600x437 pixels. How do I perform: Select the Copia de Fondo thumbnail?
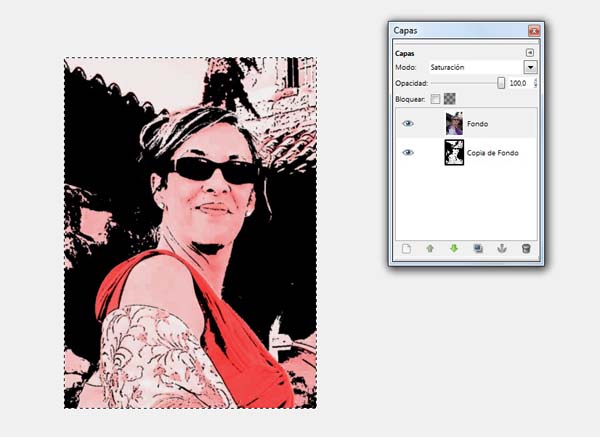[x=454, y=152]
